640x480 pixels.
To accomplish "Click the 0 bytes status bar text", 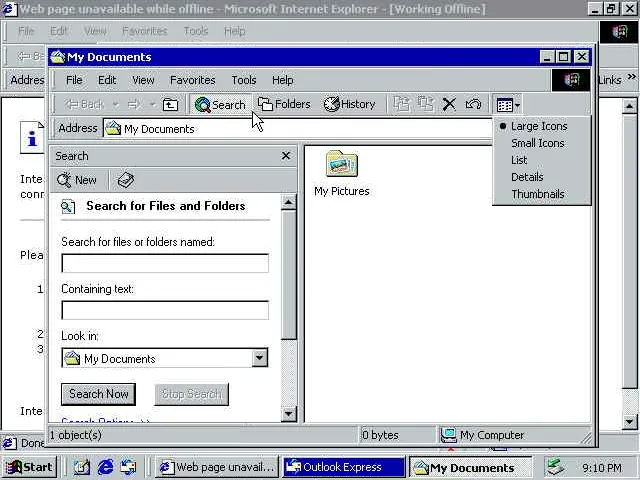I will [380, 435].
